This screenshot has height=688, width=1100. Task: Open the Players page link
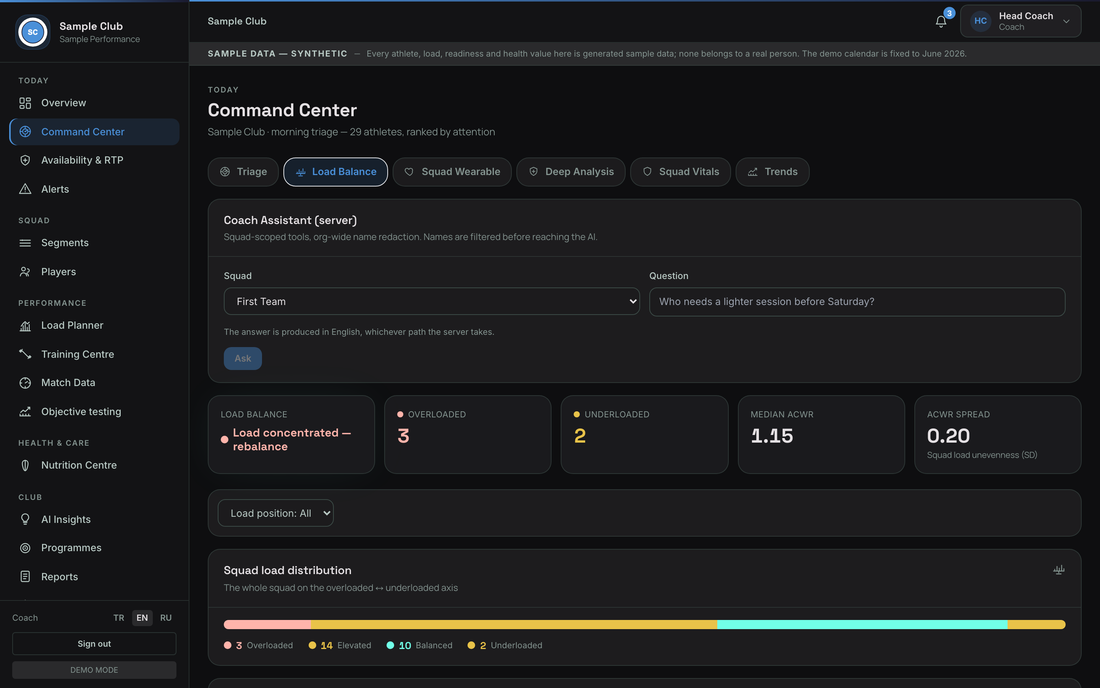tap(94, 271)
